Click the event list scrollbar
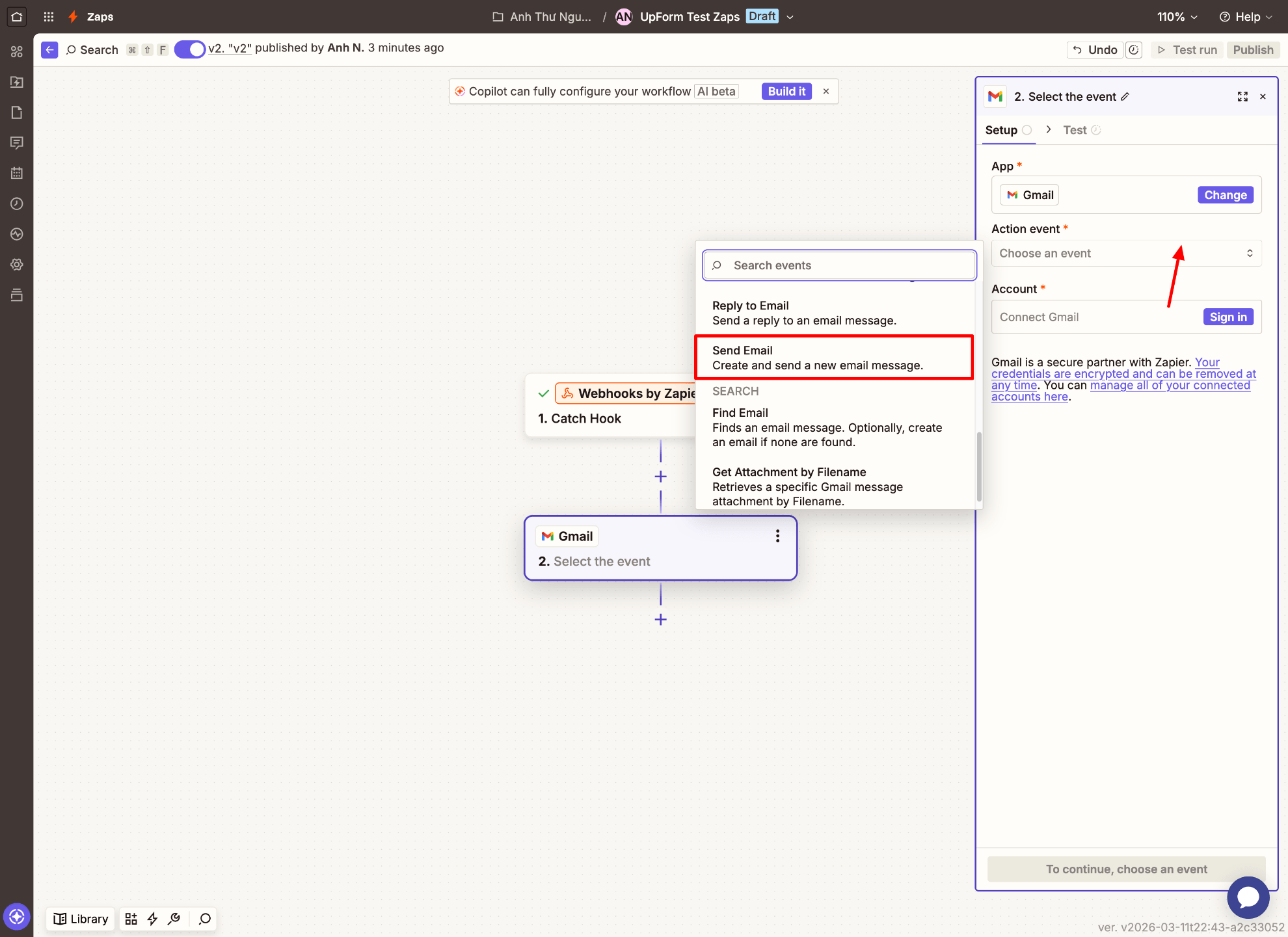Viewport: 1288px width, 937px height. pos(979,466)
